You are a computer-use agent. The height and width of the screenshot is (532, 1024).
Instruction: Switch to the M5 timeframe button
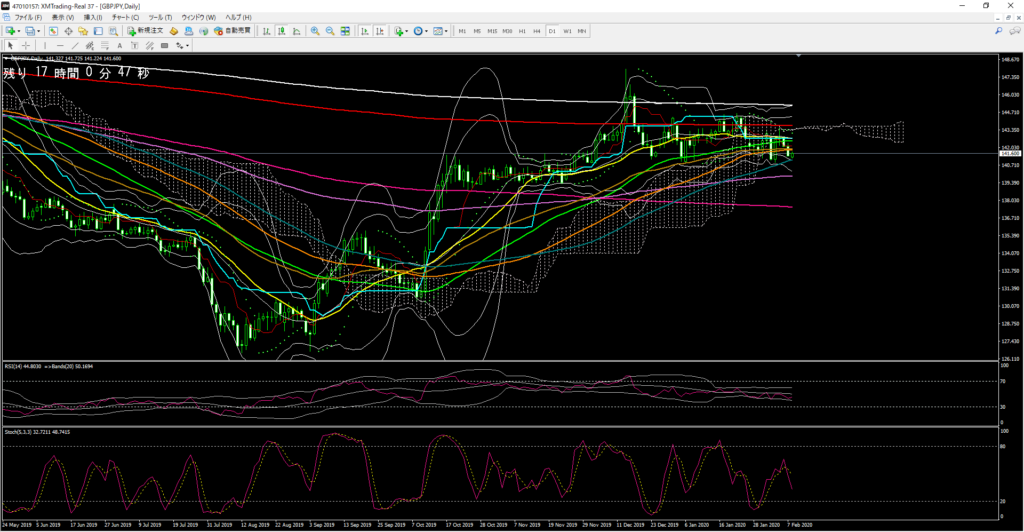tap(477, 31)
